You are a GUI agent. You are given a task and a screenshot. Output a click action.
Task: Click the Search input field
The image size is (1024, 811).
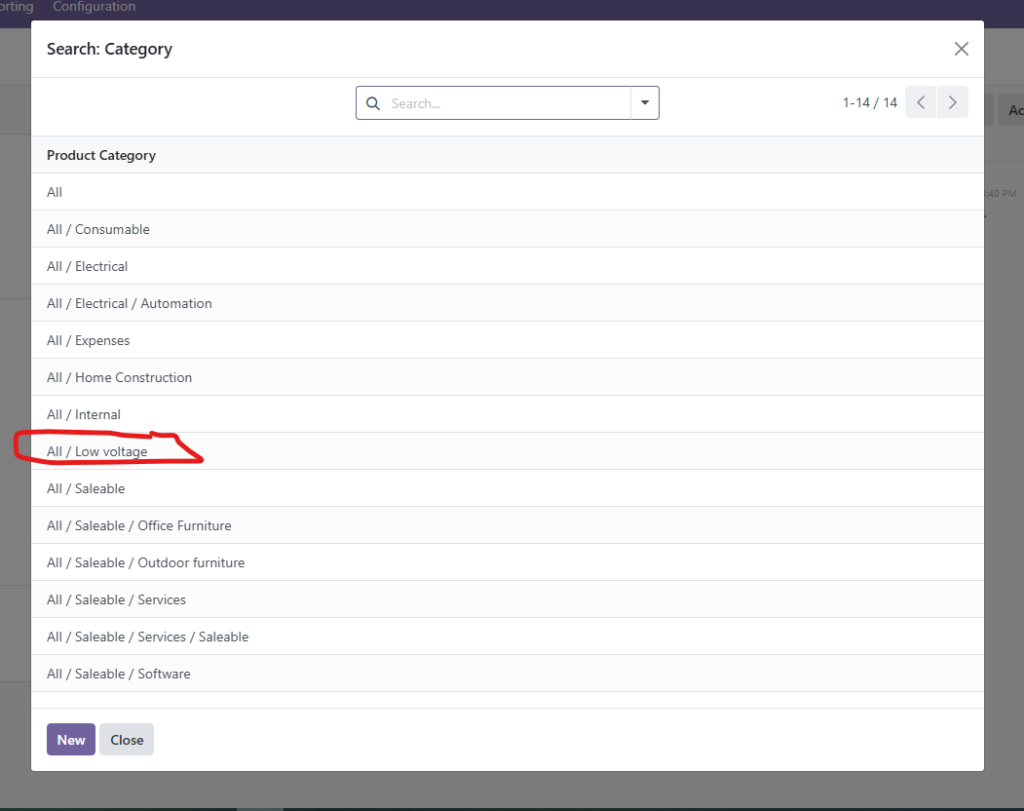[x=505, y=103]
